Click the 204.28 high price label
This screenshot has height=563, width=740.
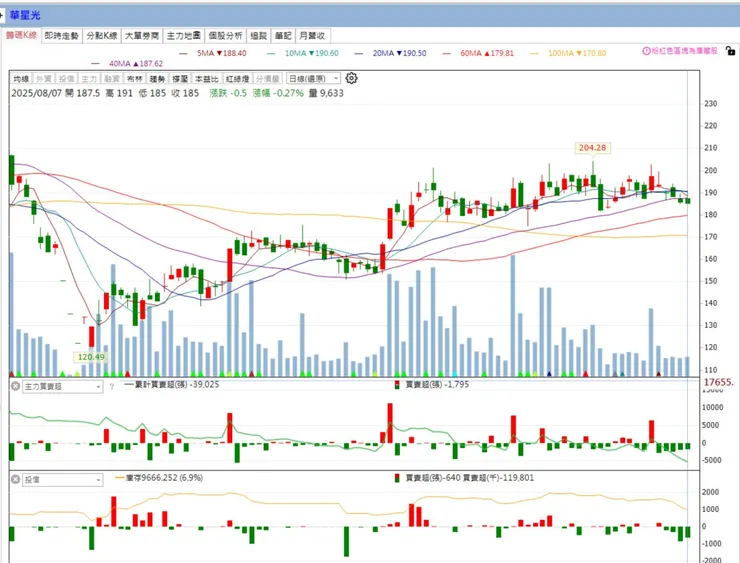(592, 148)
